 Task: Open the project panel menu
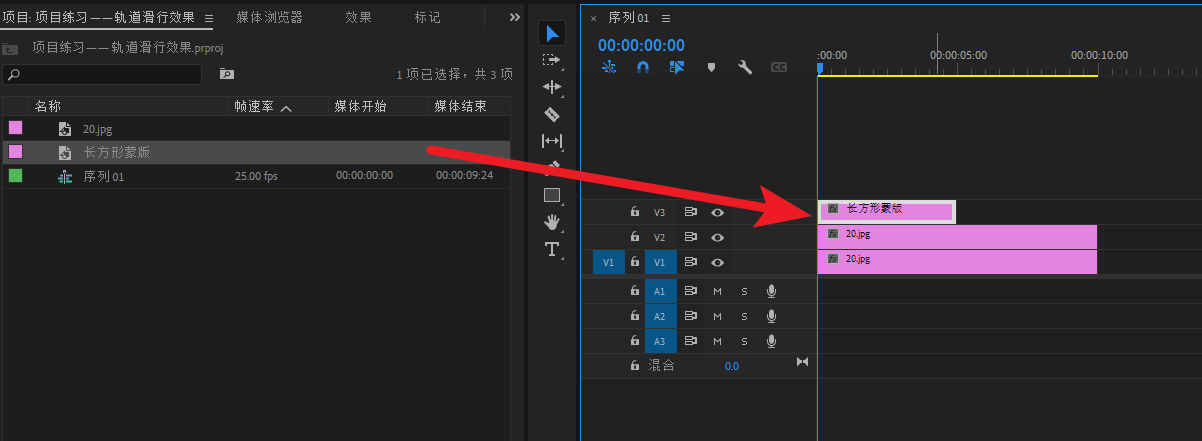pos(208,18)
